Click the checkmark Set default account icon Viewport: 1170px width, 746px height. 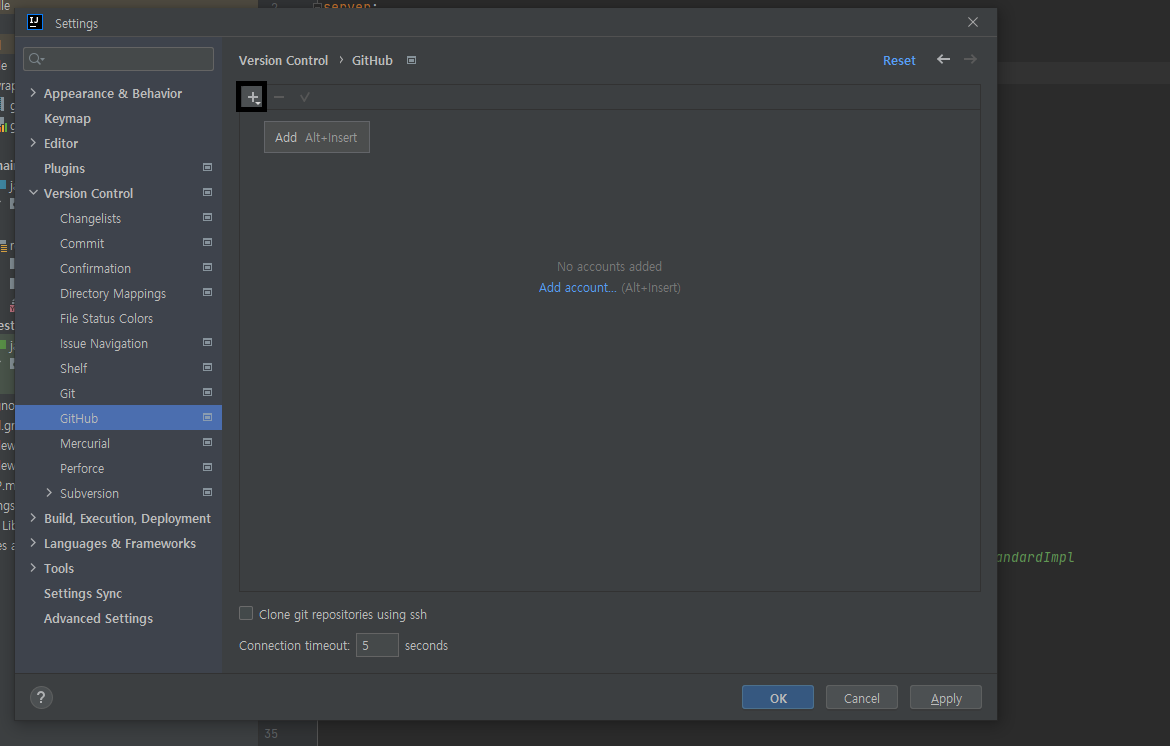(304, 97)
